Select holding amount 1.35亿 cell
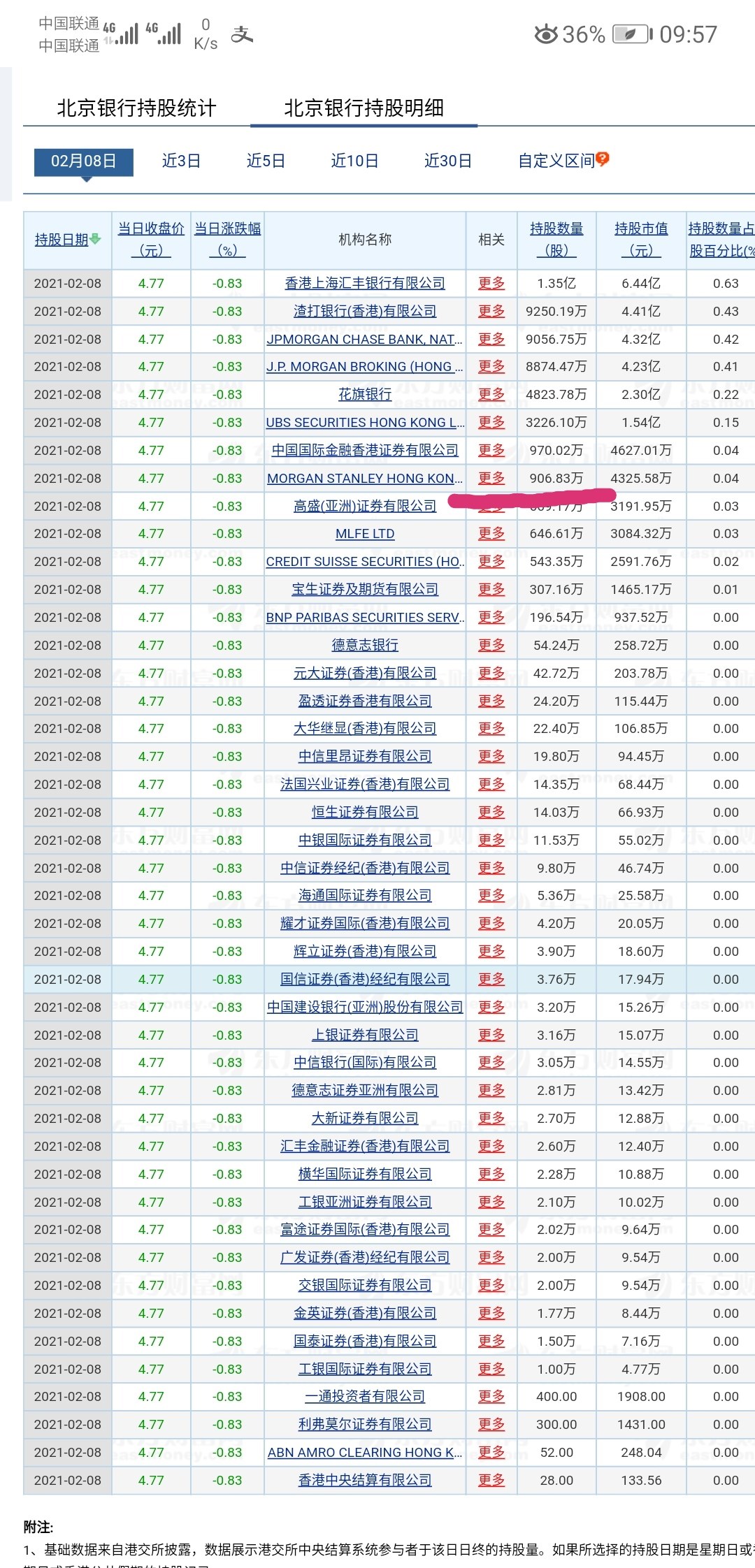Screen dimensions: 755x1568 tap(556, 284)
